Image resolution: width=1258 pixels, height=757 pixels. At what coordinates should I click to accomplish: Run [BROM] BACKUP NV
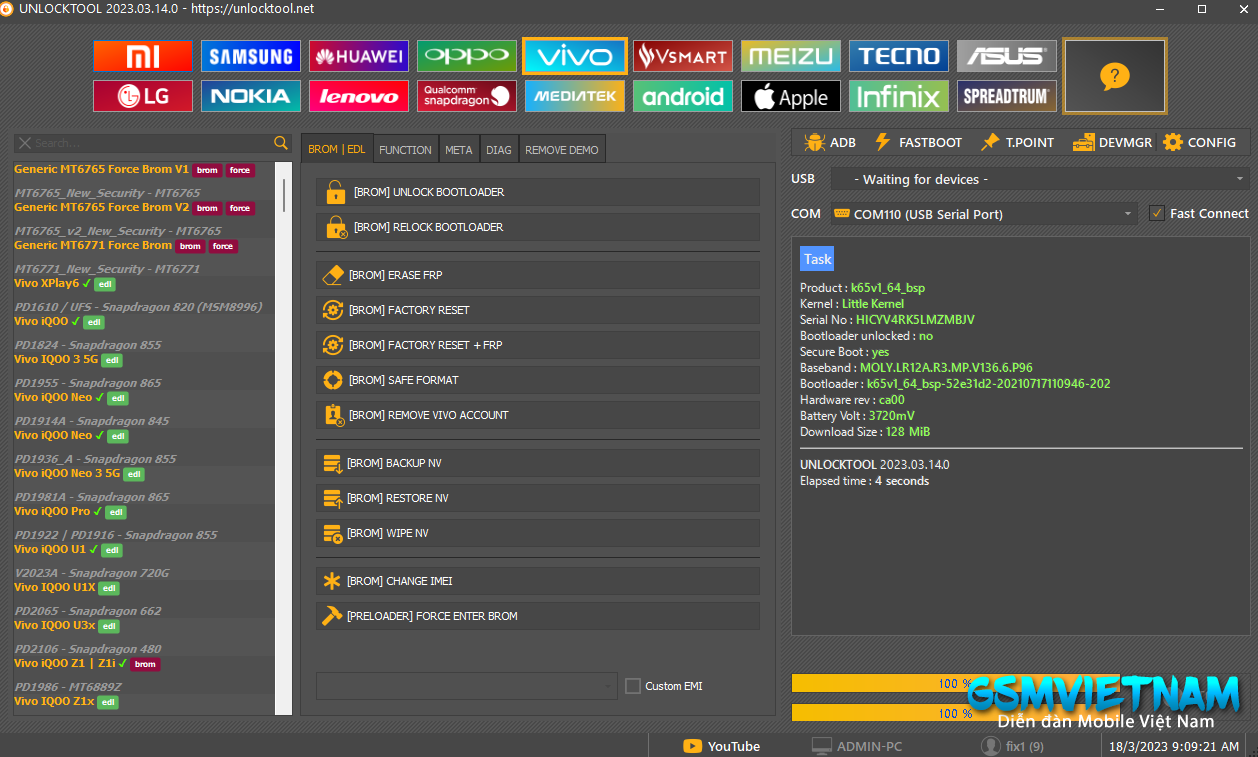click(538, 463)
